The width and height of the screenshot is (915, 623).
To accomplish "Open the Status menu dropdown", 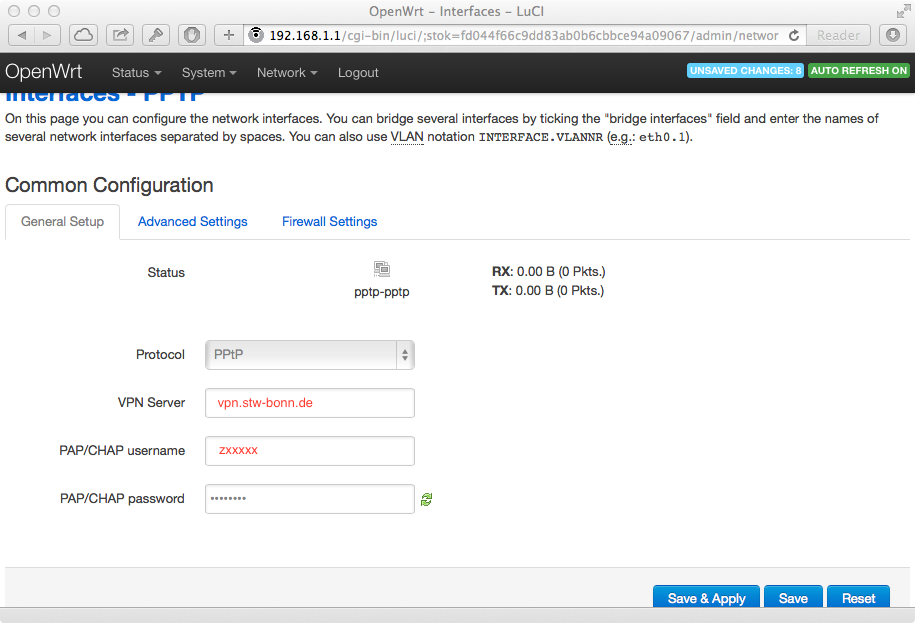I will (x=137, y=72).
